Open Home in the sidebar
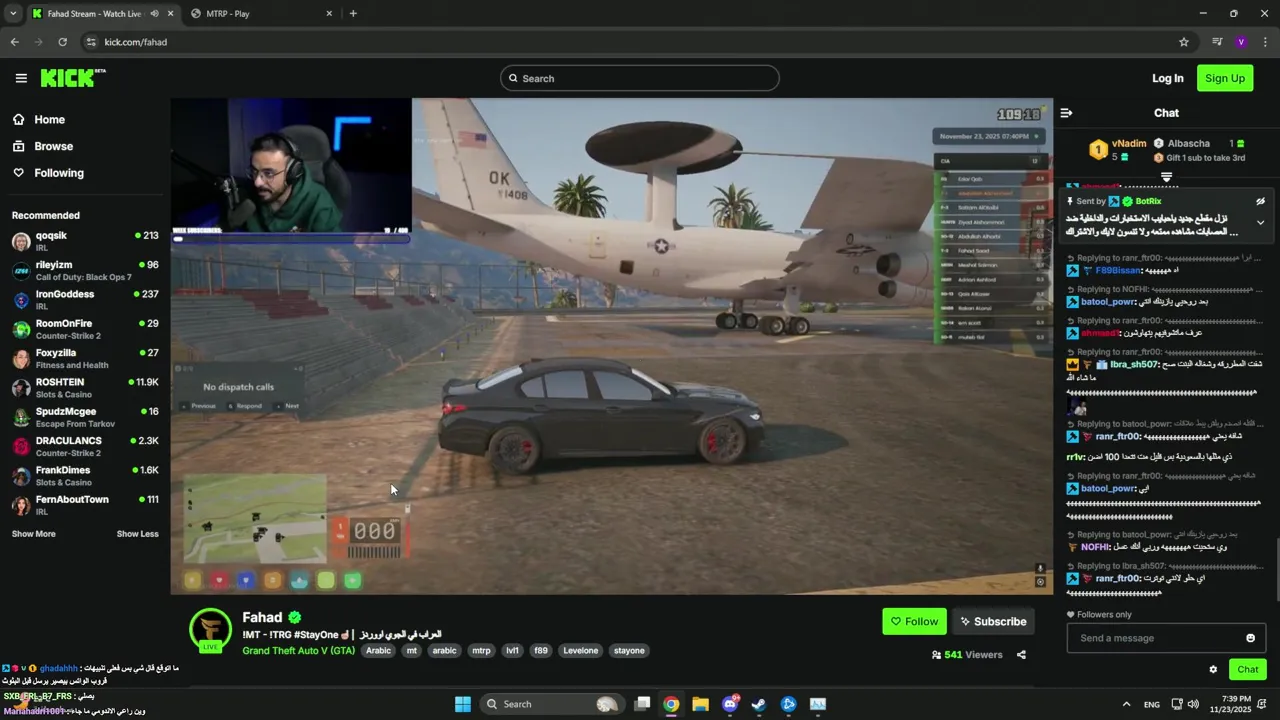Viewport: 1280px width, 720px height. pyautogui.click(x=49, y=119)
